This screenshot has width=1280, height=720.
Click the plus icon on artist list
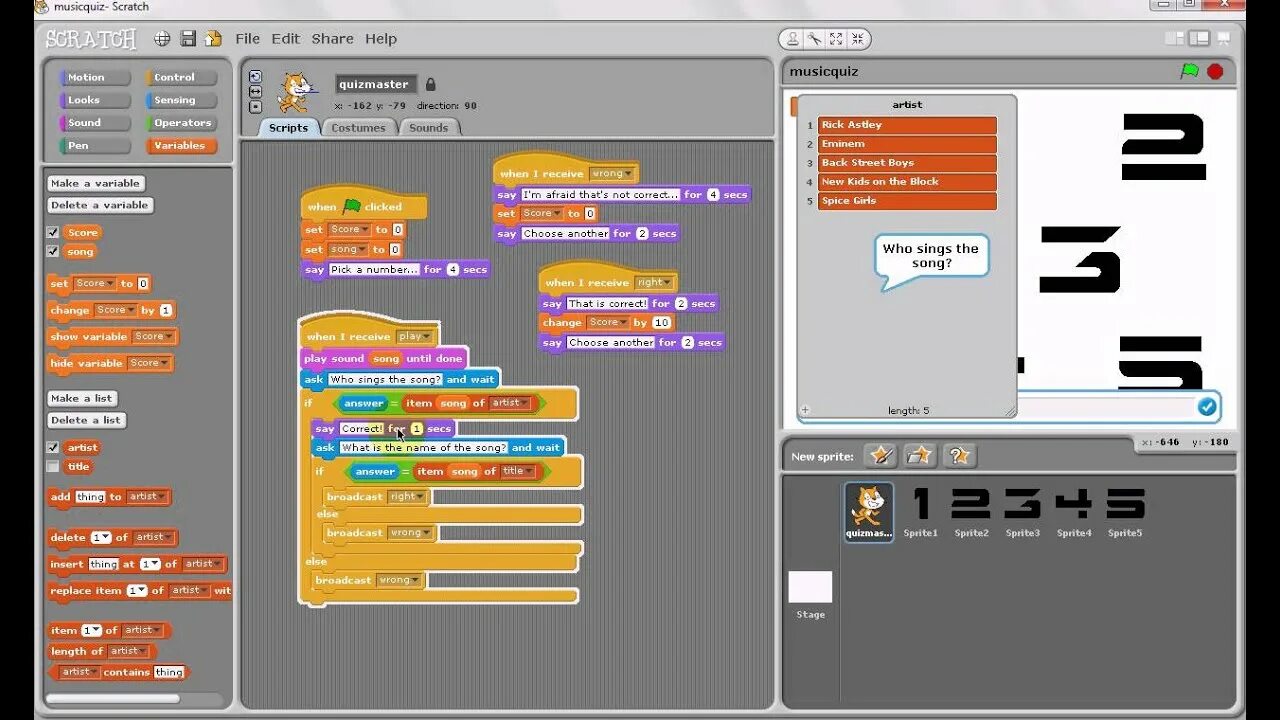pos(805,410)
